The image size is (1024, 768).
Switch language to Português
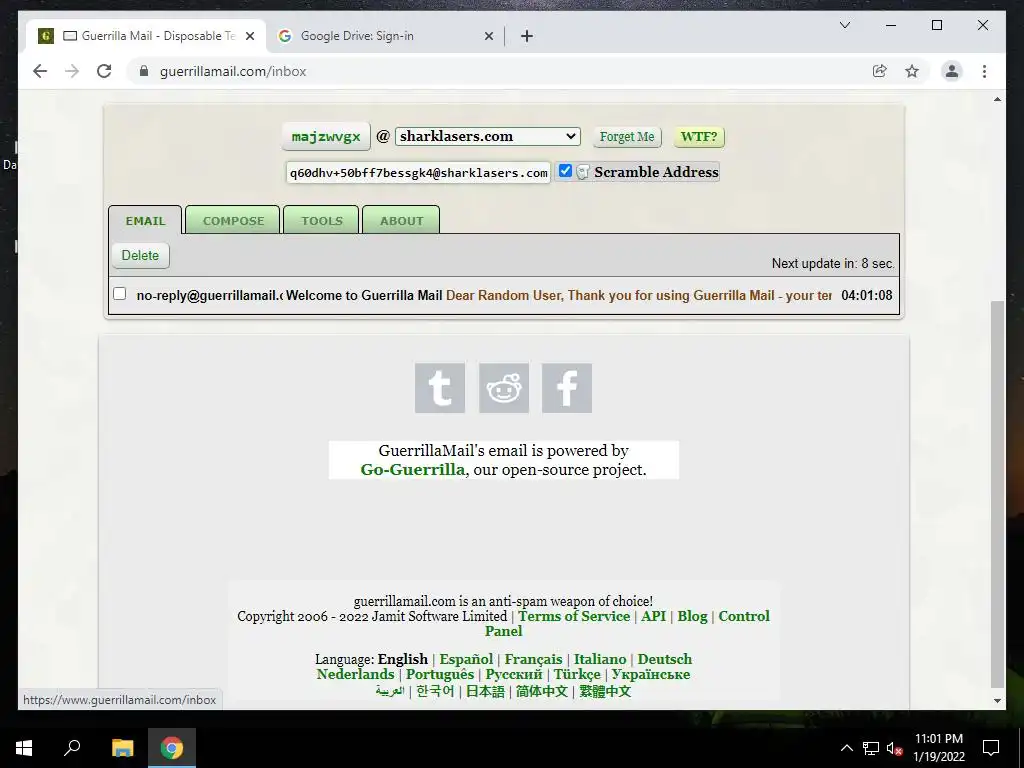pos(440,674)
